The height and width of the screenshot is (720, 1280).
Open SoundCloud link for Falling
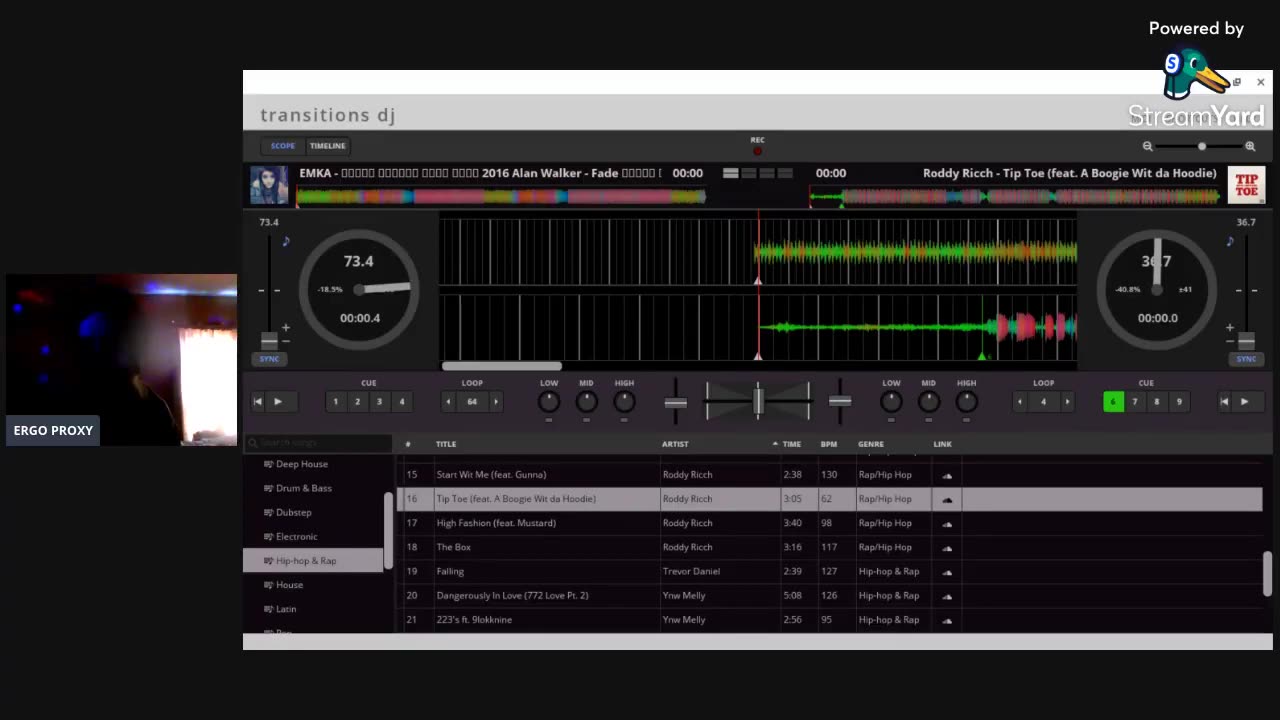click(947, 572)
